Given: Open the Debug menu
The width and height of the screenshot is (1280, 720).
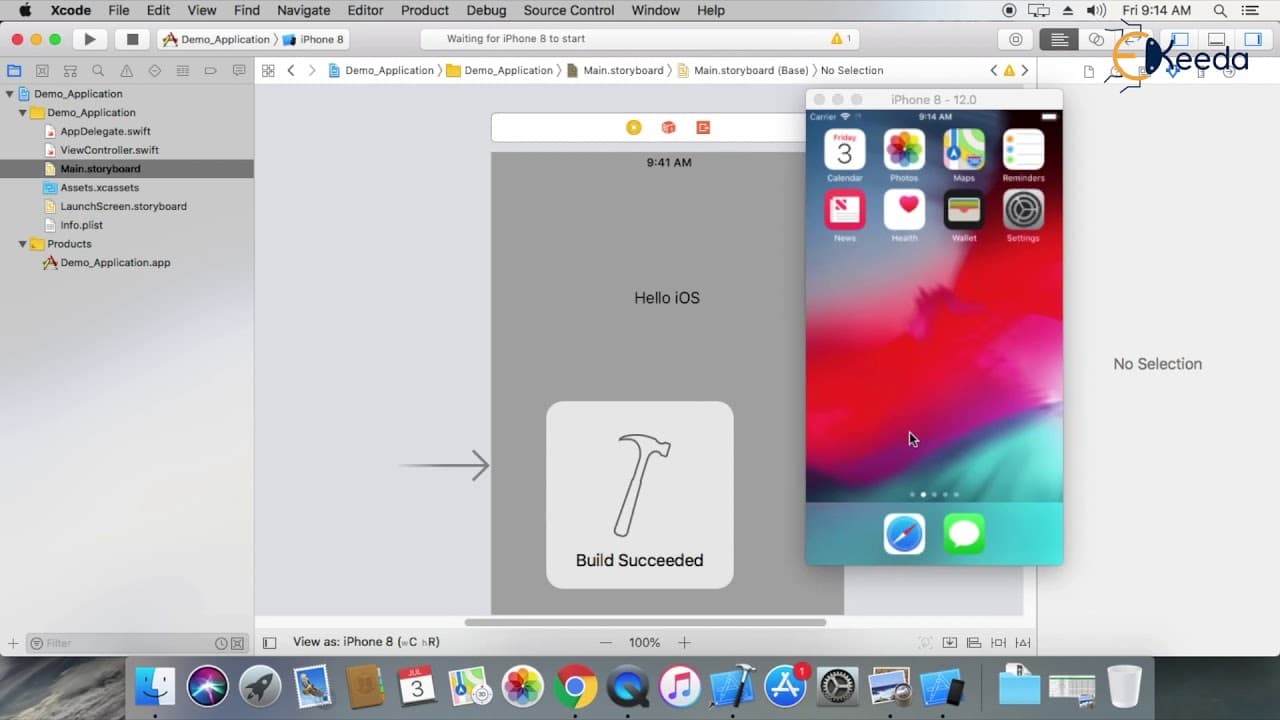Looking at the screenshot, I should (486, 10).
